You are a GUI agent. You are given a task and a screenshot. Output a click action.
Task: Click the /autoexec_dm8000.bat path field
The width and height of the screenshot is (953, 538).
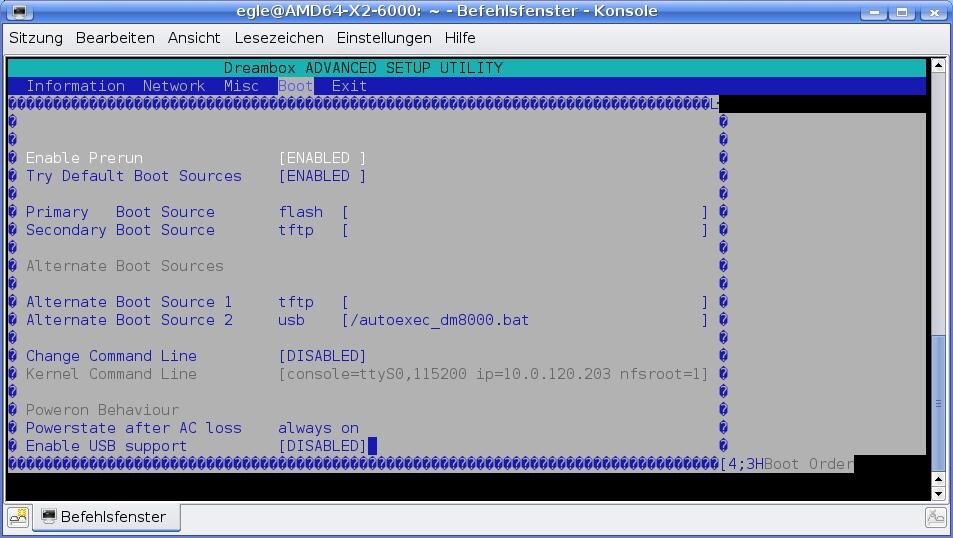click(525, 320)
